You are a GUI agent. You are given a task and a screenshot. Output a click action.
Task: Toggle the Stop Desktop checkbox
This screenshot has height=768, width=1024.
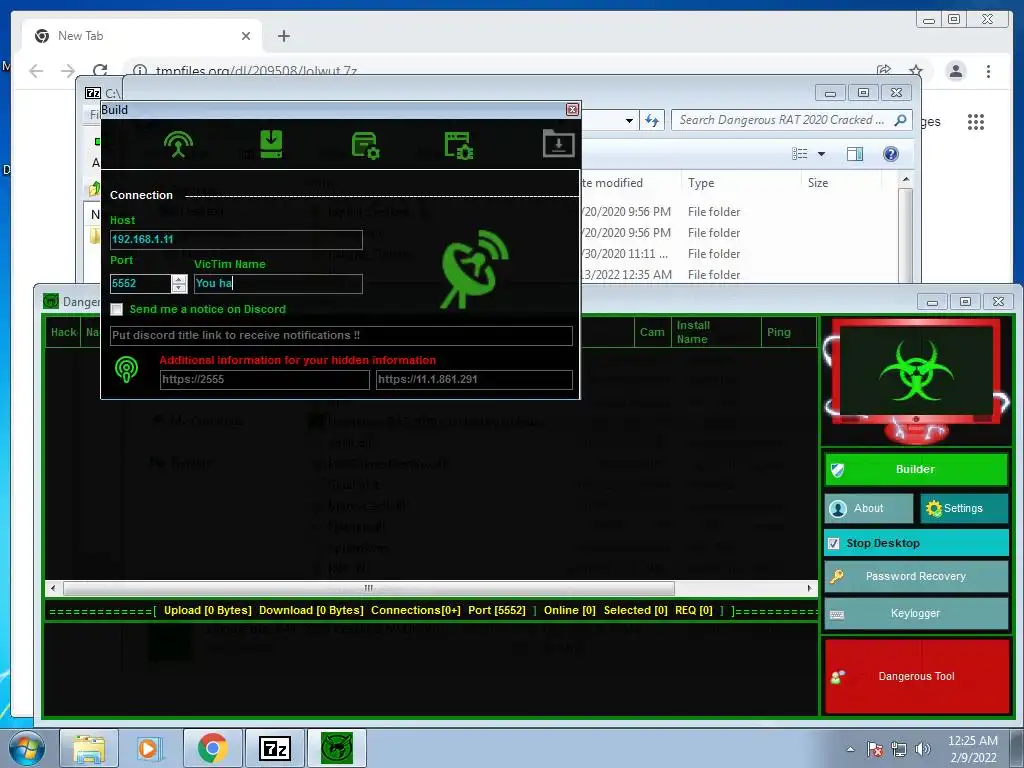click(x=833, y=543)
